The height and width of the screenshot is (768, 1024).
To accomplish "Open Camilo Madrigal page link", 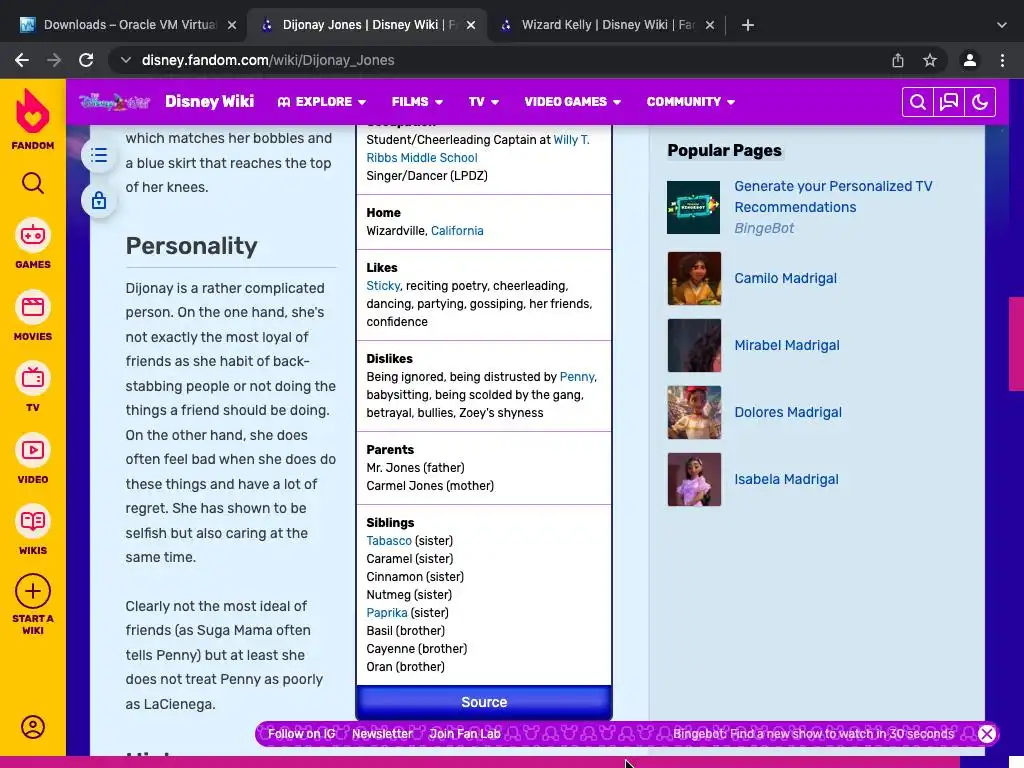I will click(786, 278).
